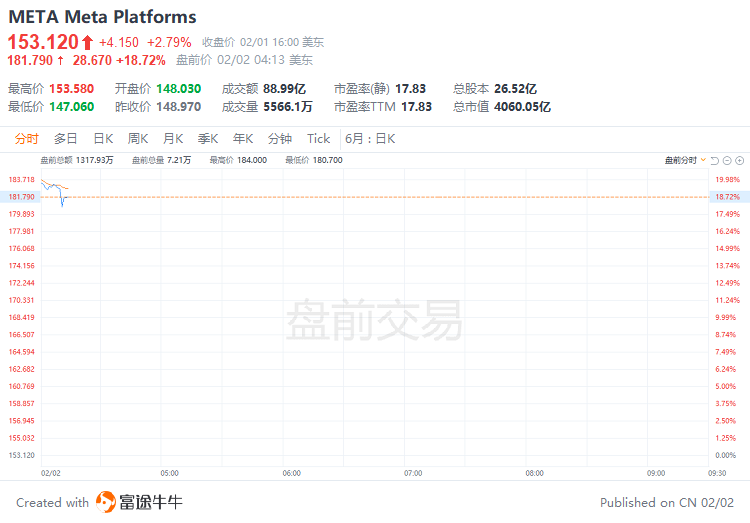Viewport: 750px width, 523px height.
Task: Switch to the 日K tab
Action: (x=103, y=139)
